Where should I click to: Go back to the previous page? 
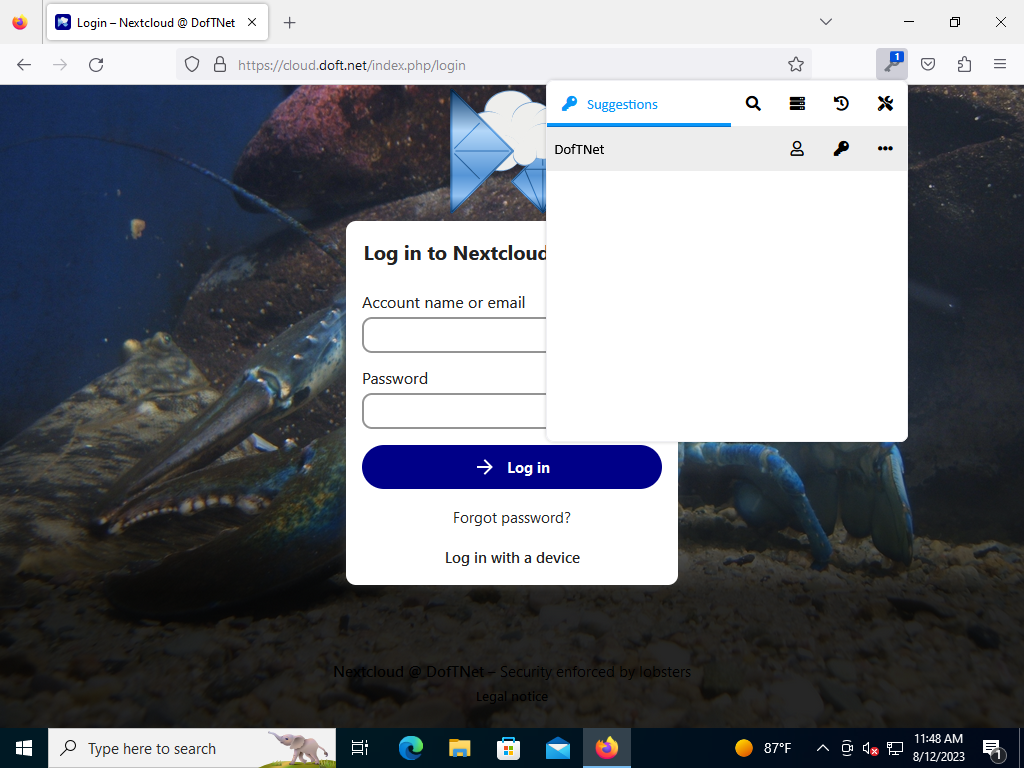(24, 64)
